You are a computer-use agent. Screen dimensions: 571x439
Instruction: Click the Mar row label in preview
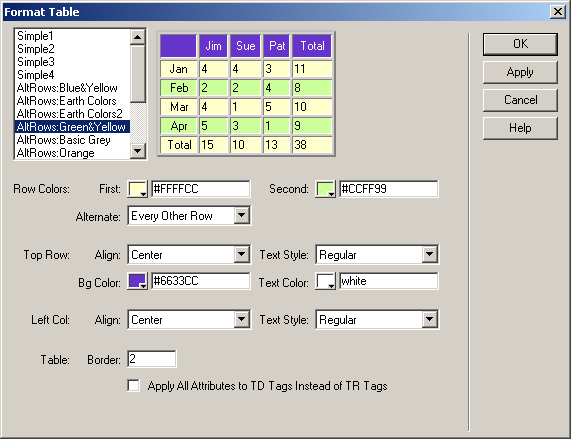[178, 107]
